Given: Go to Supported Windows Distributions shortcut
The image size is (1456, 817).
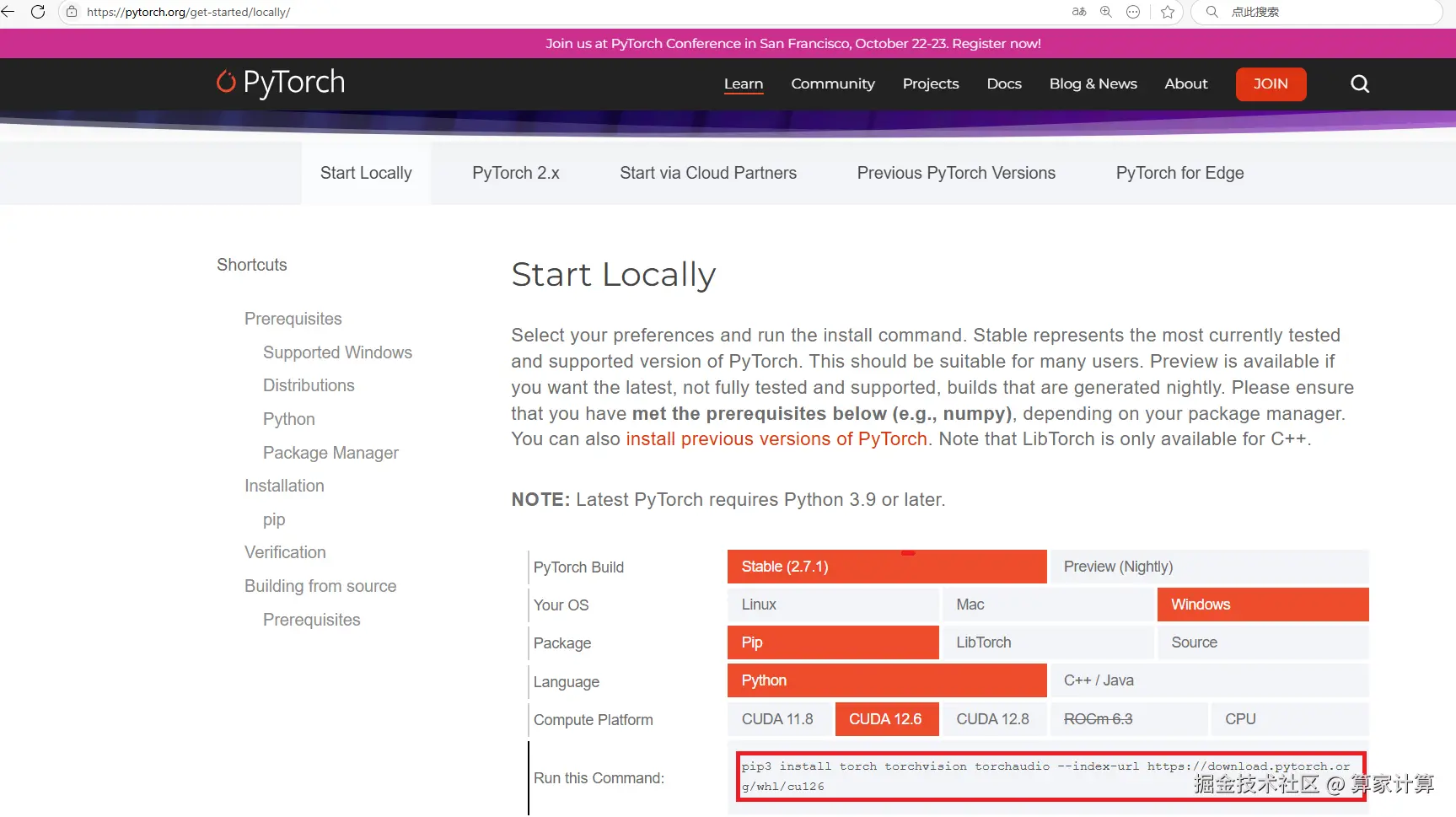Looking at the screenshot, I should 337,368.
